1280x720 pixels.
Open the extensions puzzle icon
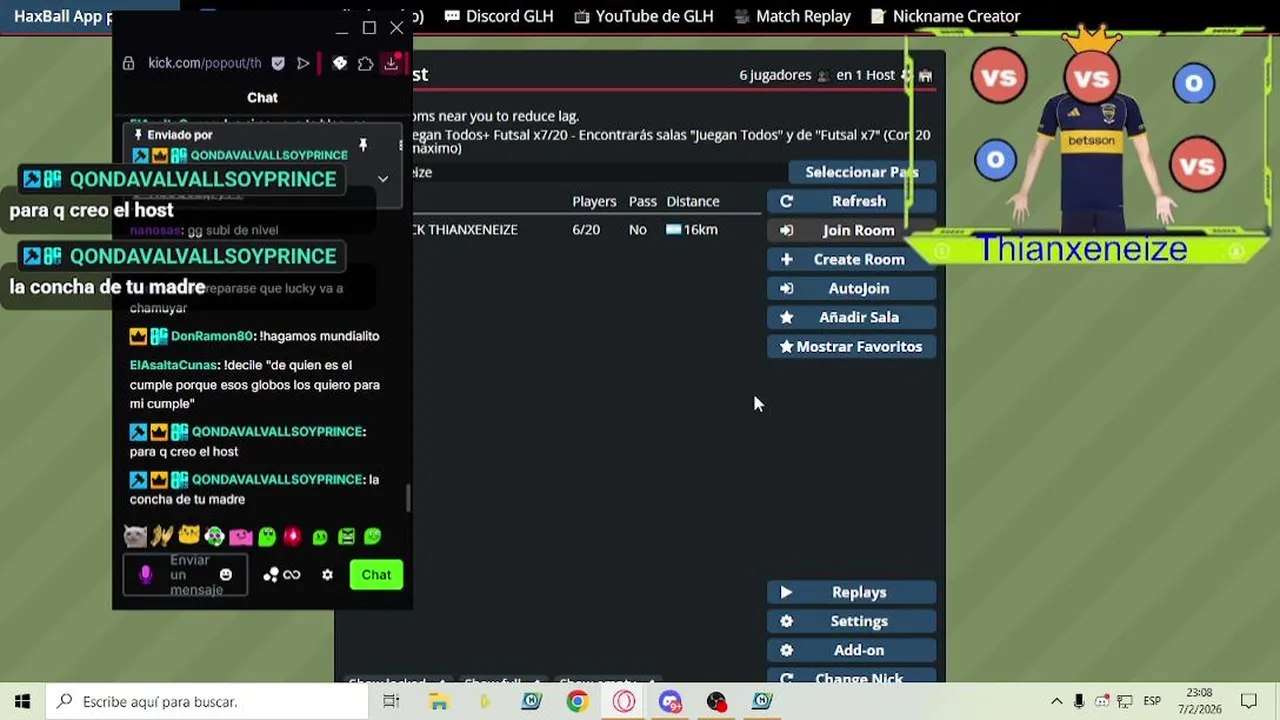[365, 63]
